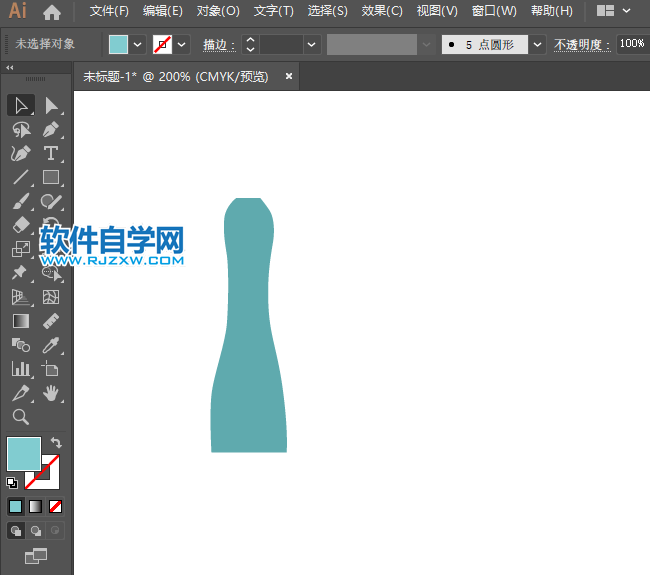Expand the stroke color dropdown in control bar
The height and width of the screenshot is (575, 650).
tap(182, 45)
